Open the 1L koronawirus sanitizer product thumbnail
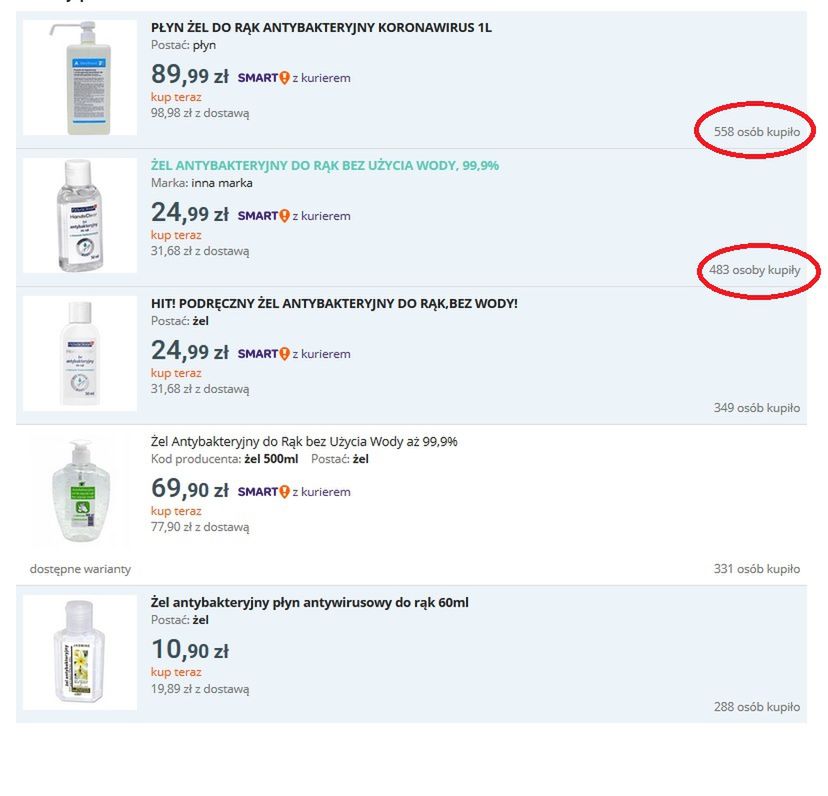Viewport: 828px width, 796px height. point(80,77)
